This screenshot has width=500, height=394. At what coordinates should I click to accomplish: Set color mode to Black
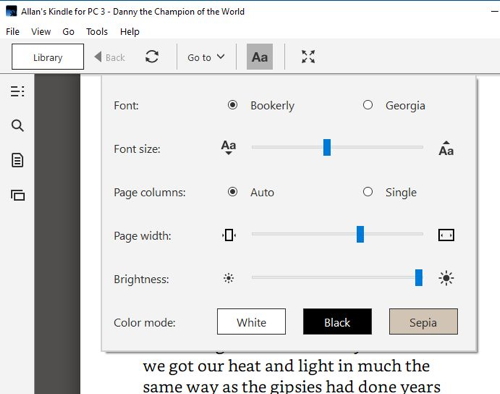tap(337, 322)
